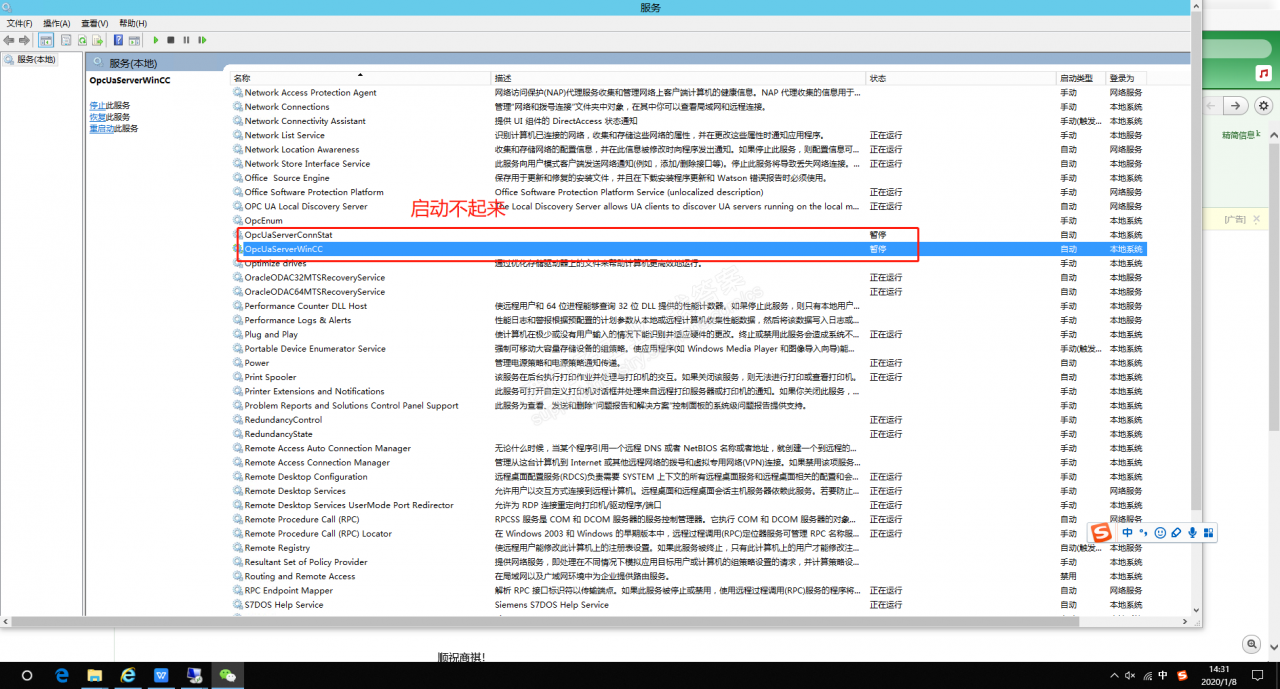Click the Restart Service icon
1280x689 pixels.
[x=202, y=40]
